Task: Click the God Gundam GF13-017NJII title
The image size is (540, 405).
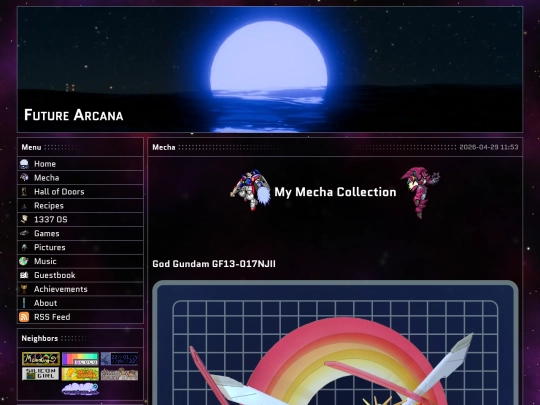Action: coord(214,264)
